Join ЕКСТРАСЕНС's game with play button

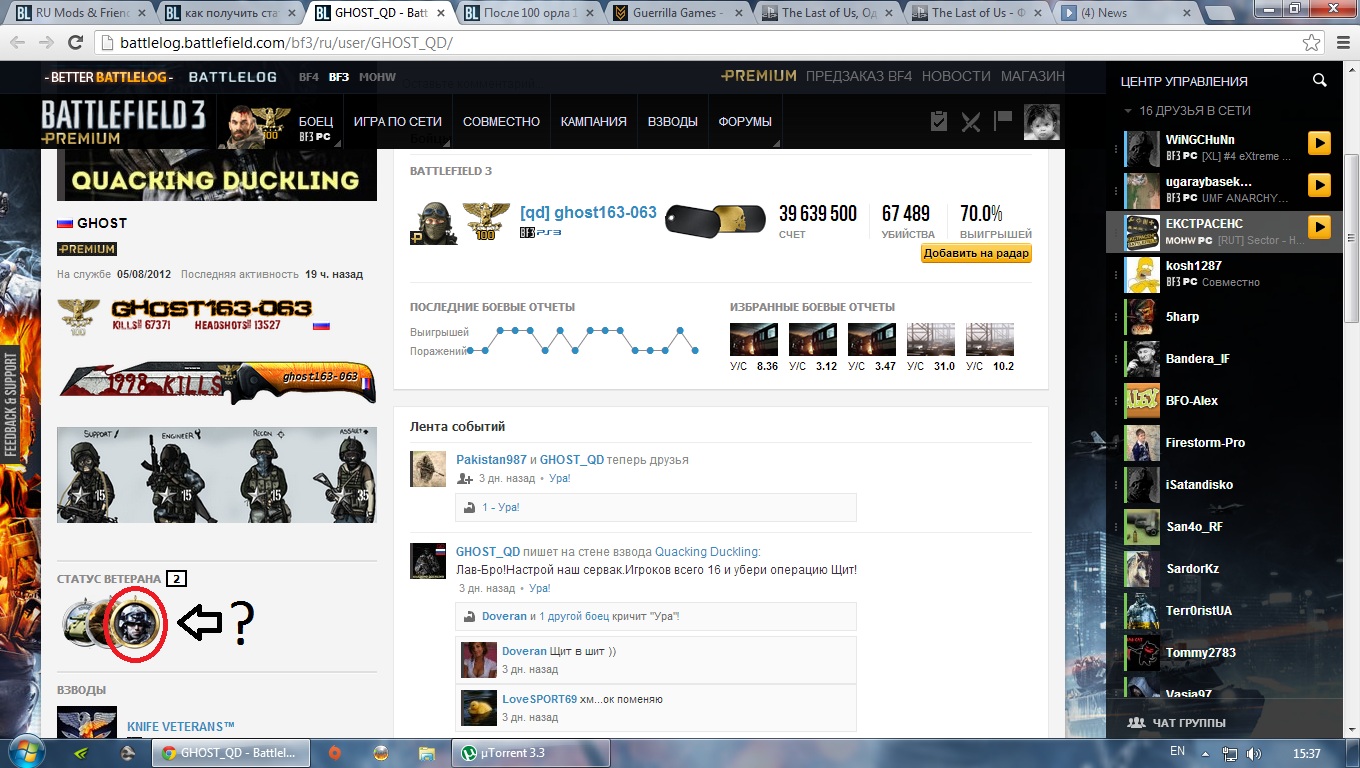[1319, 227]
